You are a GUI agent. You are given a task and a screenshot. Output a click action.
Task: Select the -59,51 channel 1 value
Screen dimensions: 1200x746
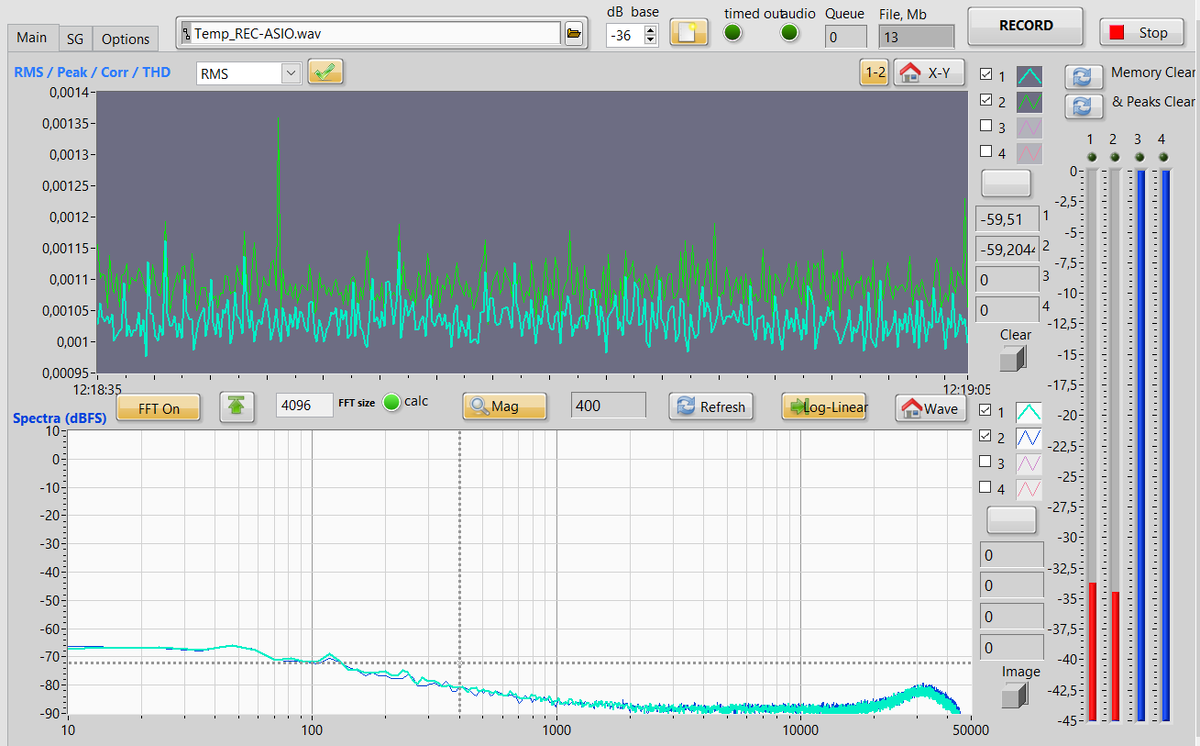click(1007, 218)
